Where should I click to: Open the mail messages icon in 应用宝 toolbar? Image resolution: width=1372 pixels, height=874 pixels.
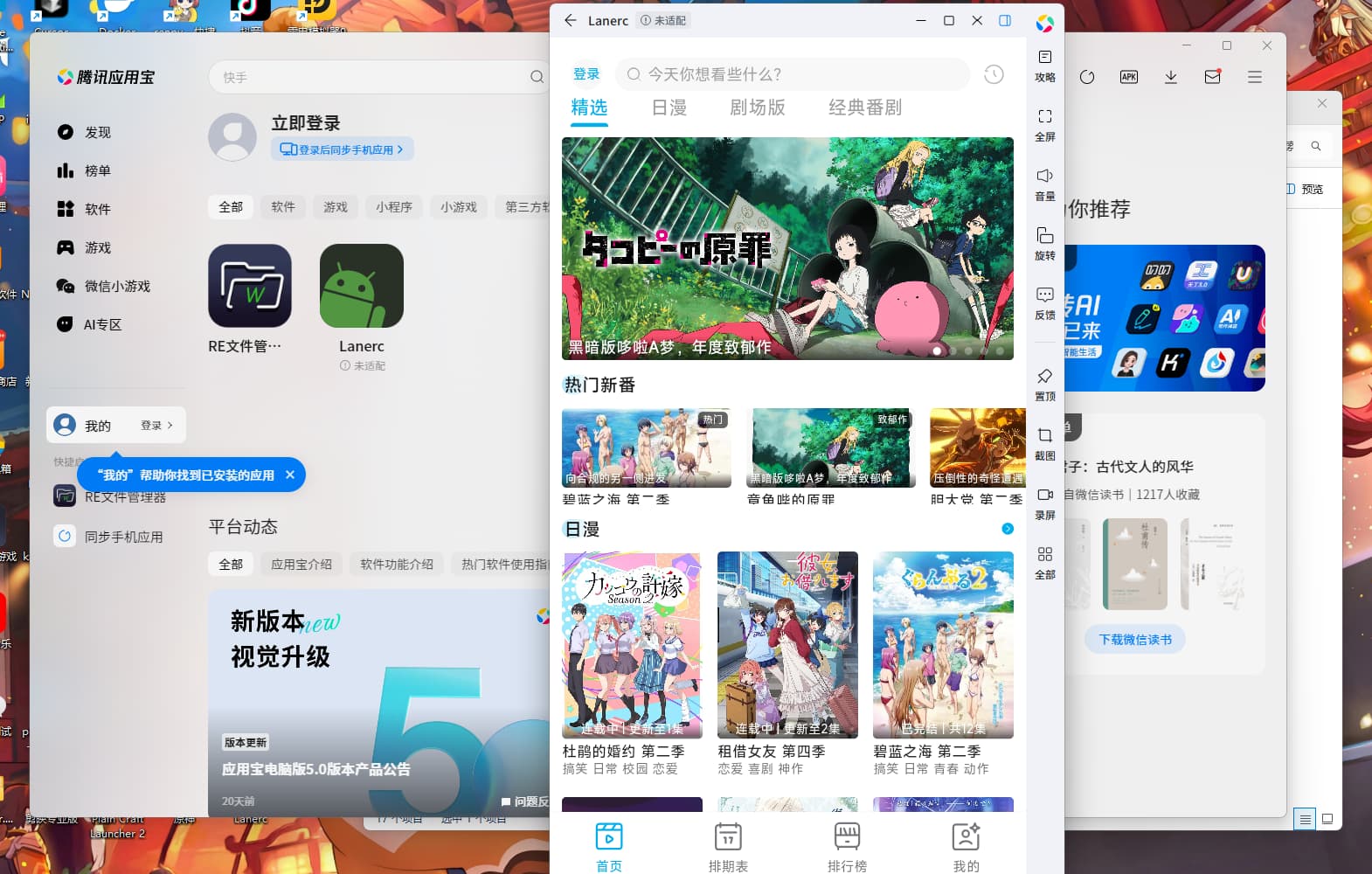(x=1213, y=77)
